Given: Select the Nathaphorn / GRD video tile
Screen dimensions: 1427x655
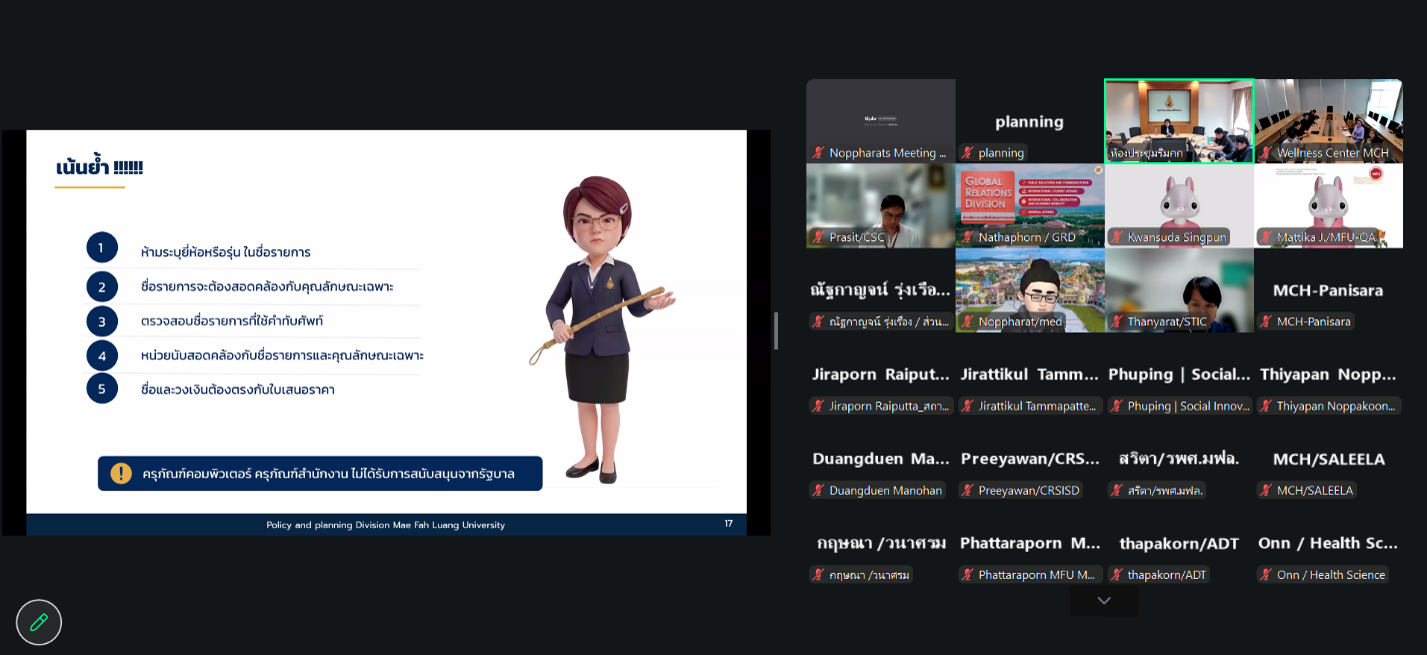Looking at the screenshot, I should pos(1030,206).
